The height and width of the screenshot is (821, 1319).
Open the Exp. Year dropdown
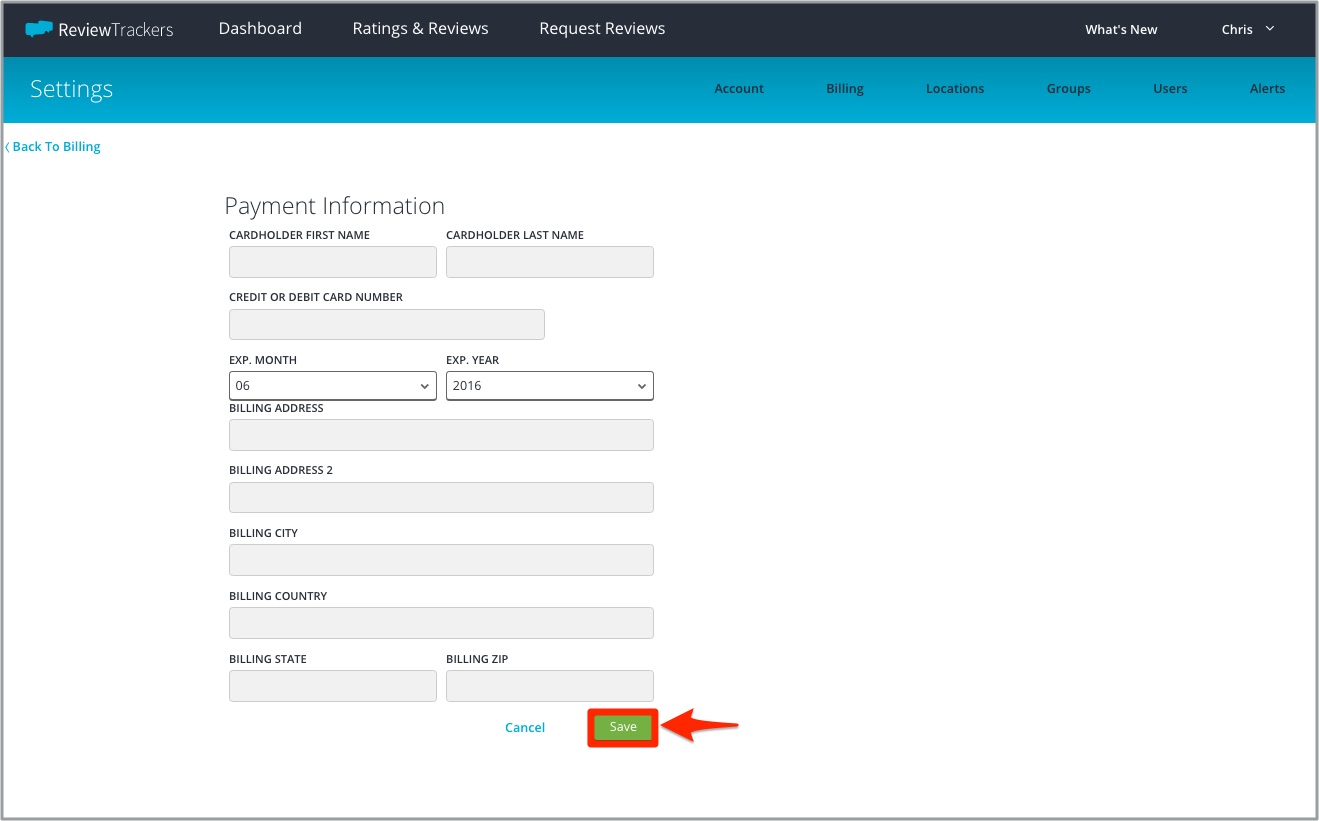550,386
